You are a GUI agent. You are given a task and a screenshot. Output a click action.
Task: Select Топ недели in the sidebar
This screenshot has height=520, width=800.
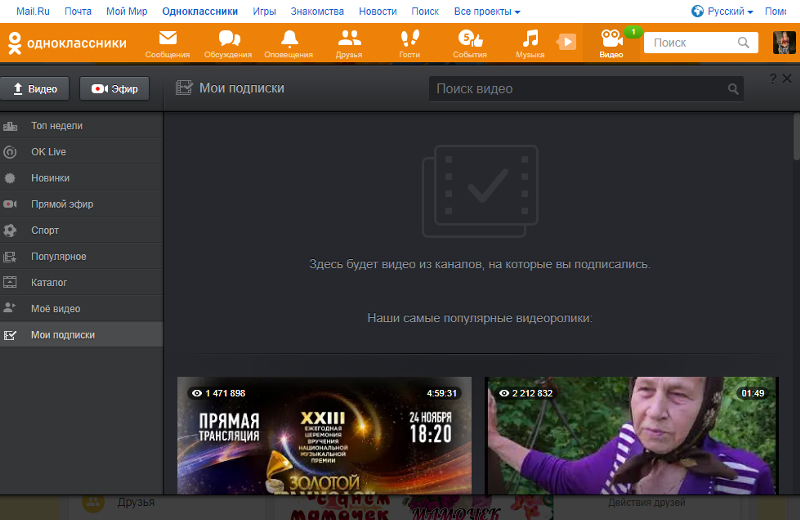coord(57,126)
